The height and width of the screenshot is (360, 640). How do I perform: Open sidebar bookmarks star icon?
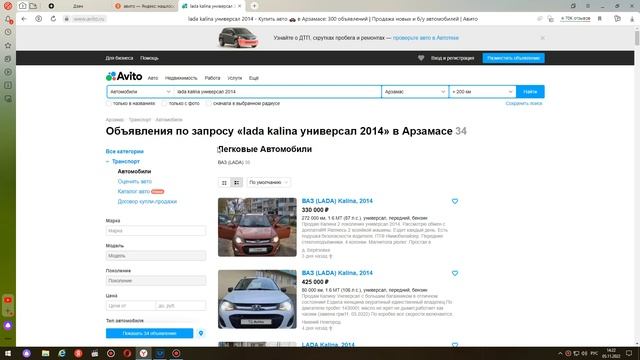pyautogui.click(x=8, y=45)
